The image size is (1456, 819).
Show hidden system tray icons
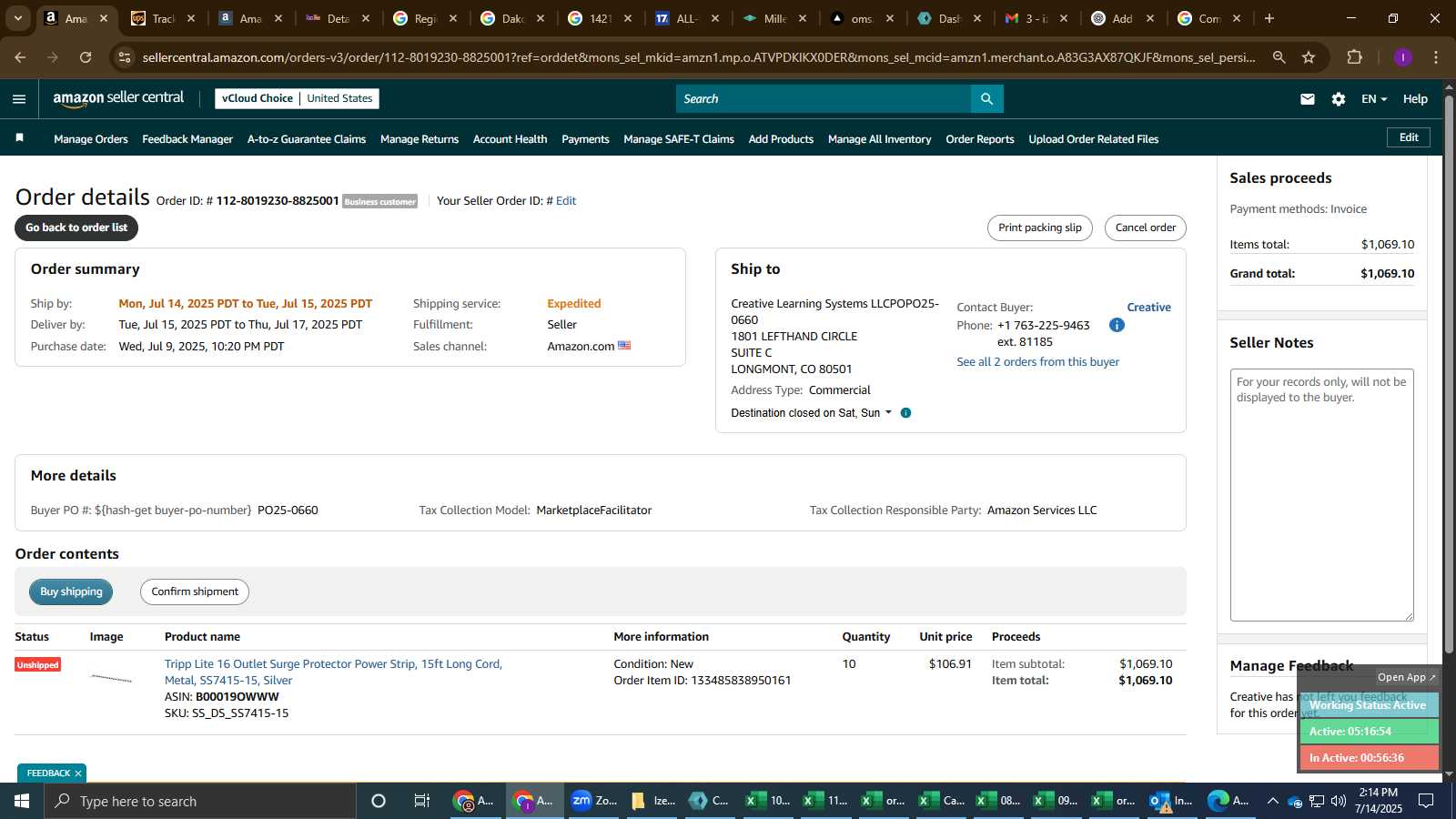pos(1272,801)
